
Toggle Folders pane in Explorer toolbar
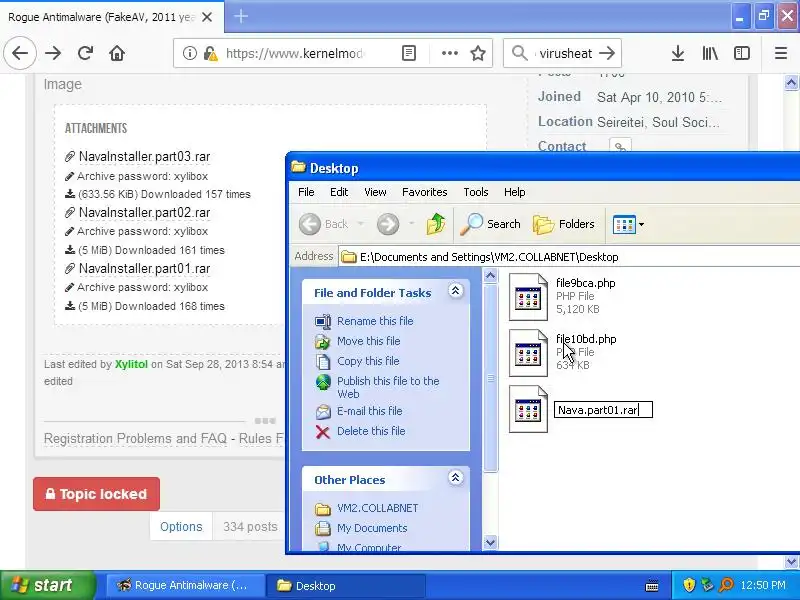coord(564,224)
